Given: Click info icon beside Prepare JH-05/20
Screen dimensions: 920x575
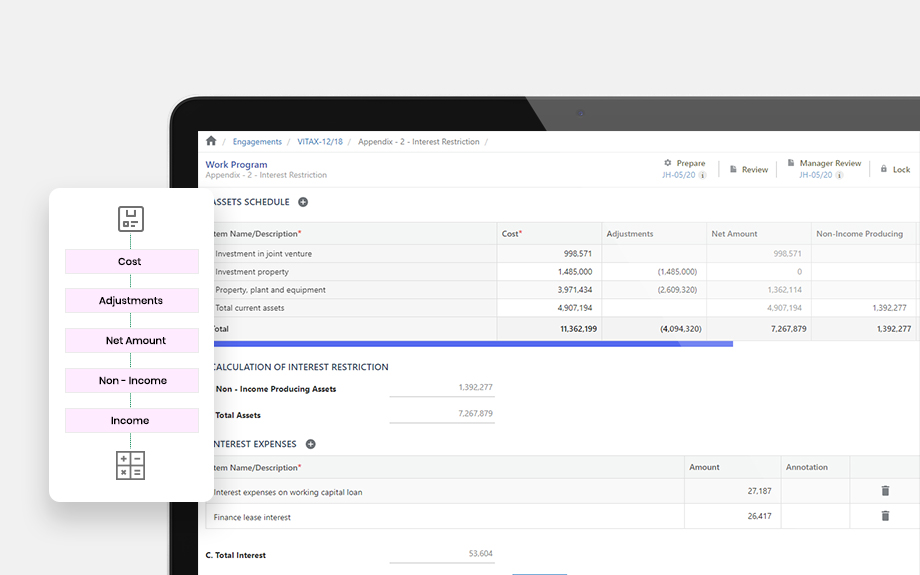Looking at the screenshot, I should (x=702, y=175).
